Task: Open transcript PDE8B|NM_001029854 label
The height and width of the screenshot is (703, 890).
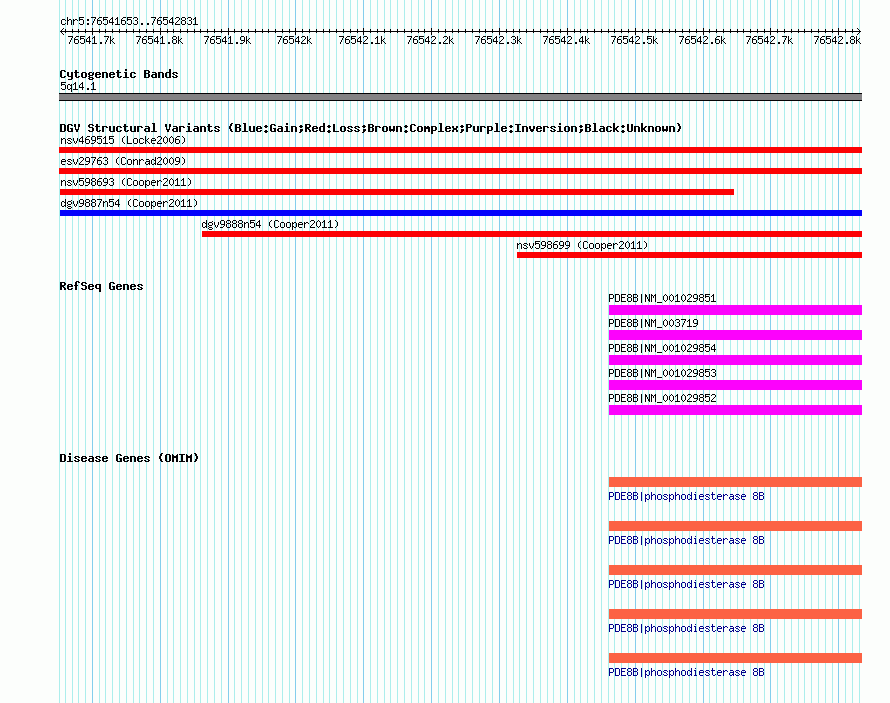Action: point(662,348)
